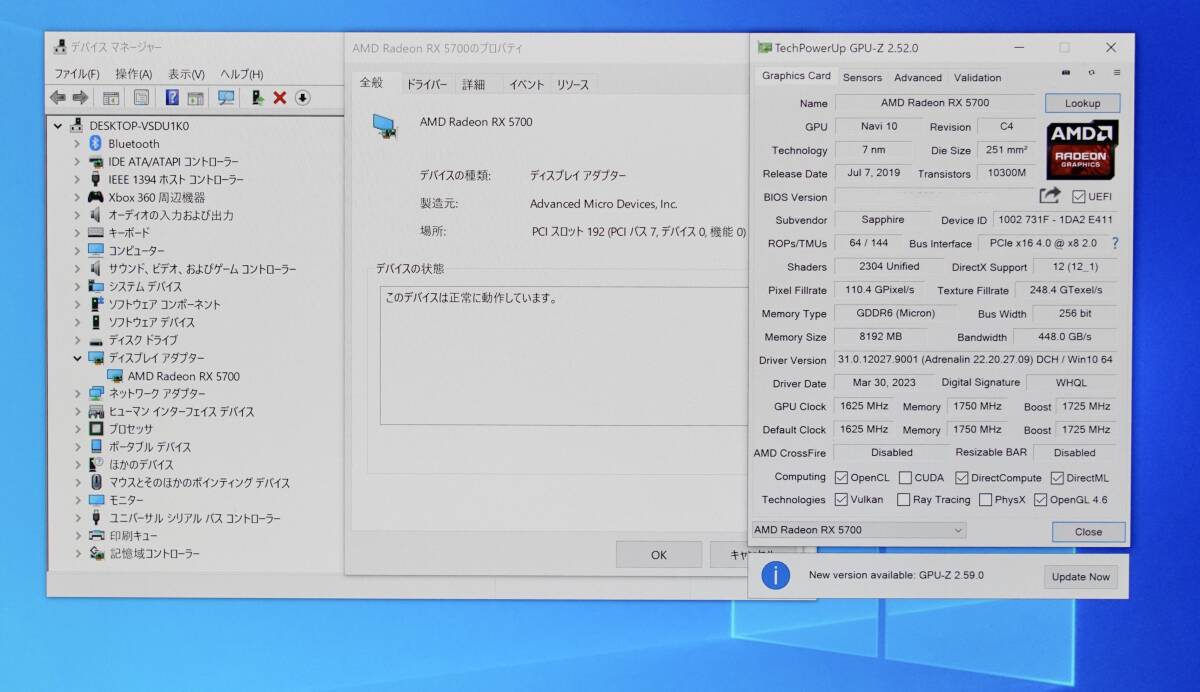Open the 表示(V) menu
Image resolution: width=1200 pixels, height=692 pixels.
pyautogui.click(x=186, y=74)
